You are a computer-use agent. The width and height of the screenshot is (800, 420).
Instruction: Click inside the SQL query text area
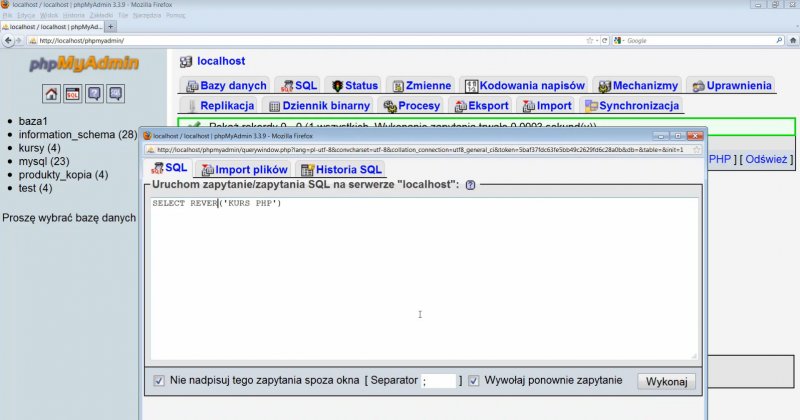coord(420,280)
